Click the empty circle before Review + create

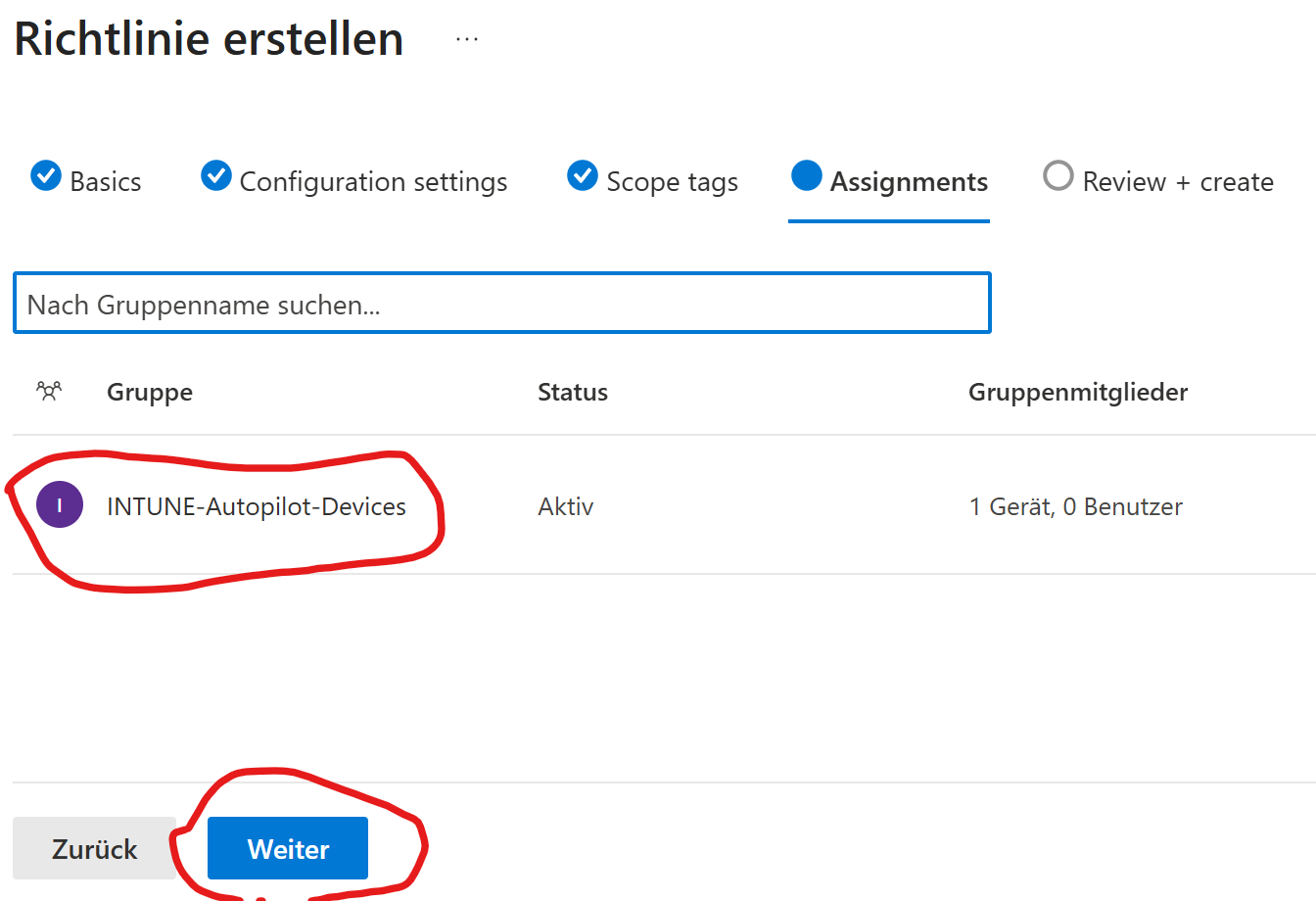tap(1057, 176)
